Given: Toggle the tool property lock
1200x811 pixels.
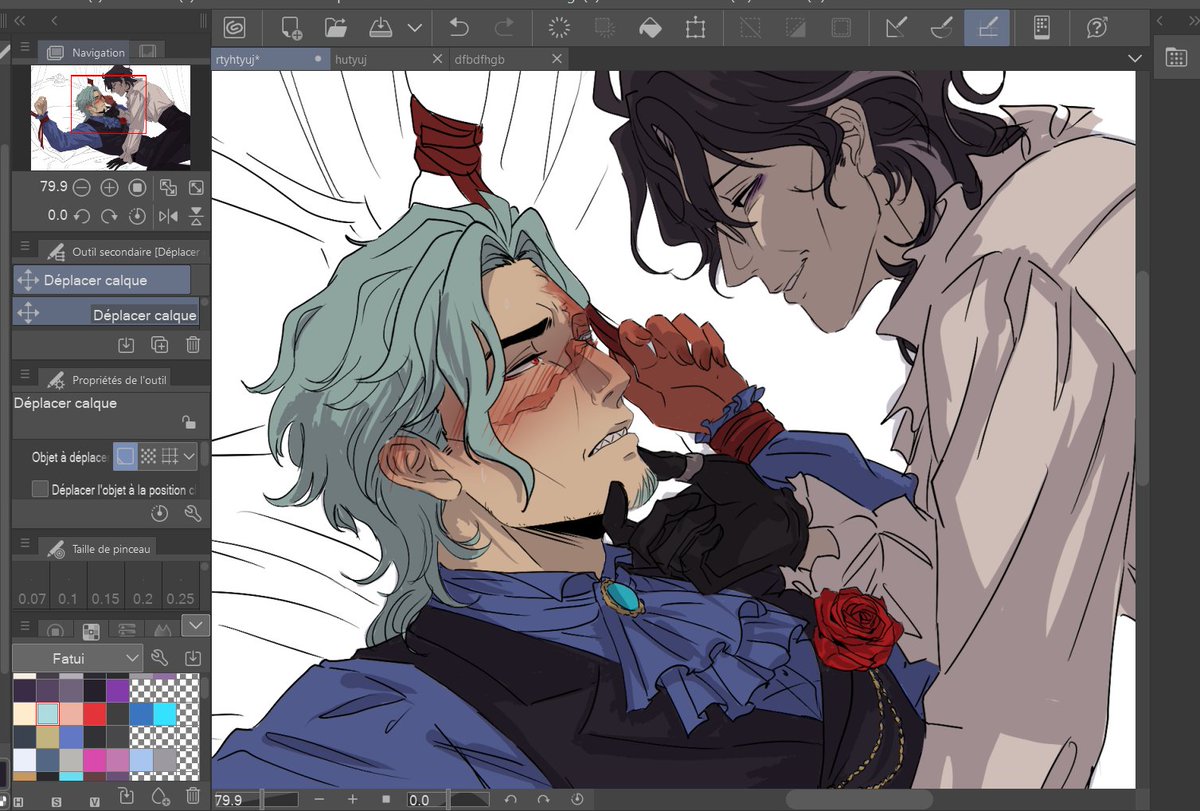Looking at the screenshot, I should click(189, 423).
